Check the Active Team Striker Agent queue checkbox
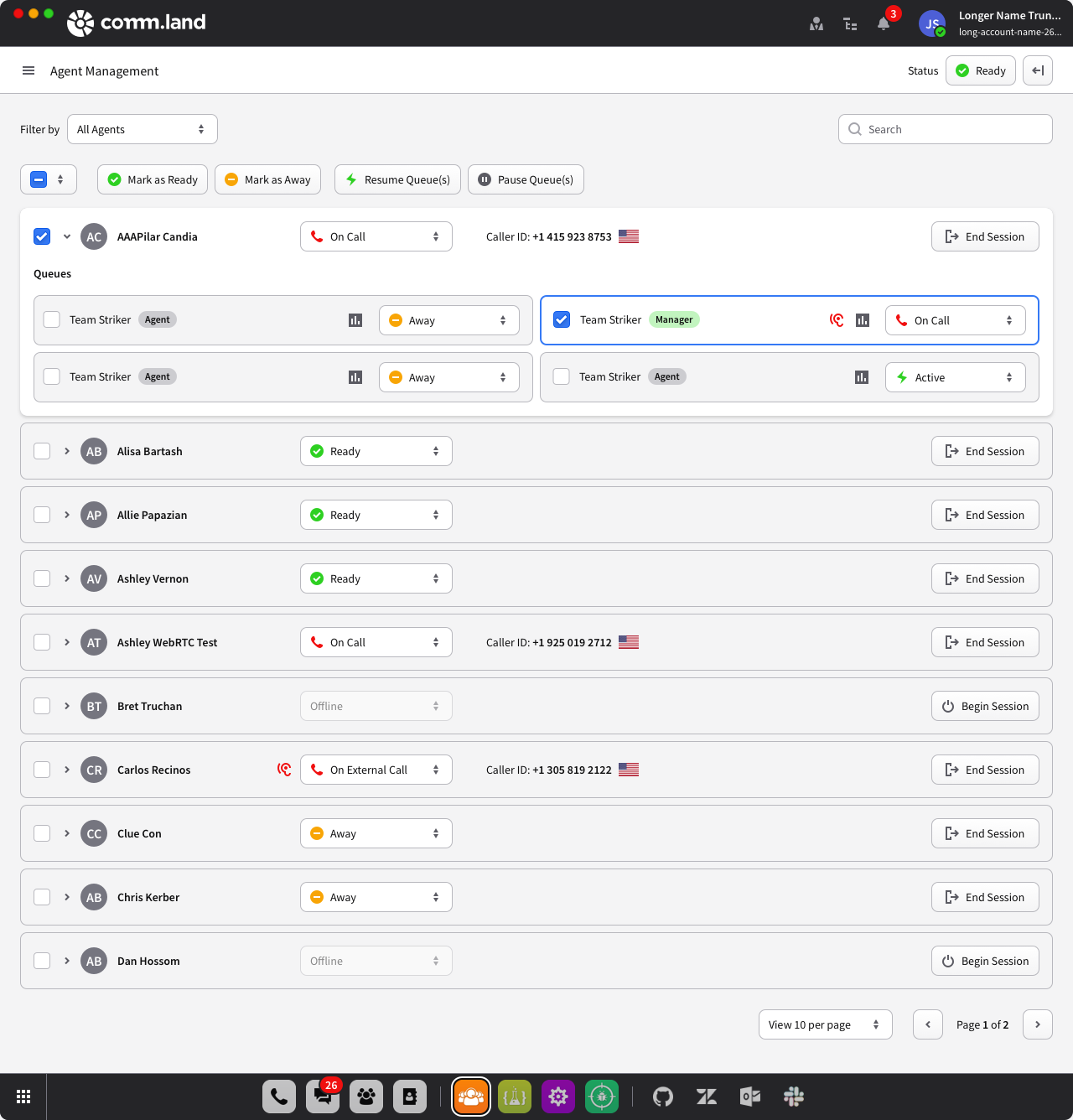The image size is (1073, 1120). [x=562, y=376]
